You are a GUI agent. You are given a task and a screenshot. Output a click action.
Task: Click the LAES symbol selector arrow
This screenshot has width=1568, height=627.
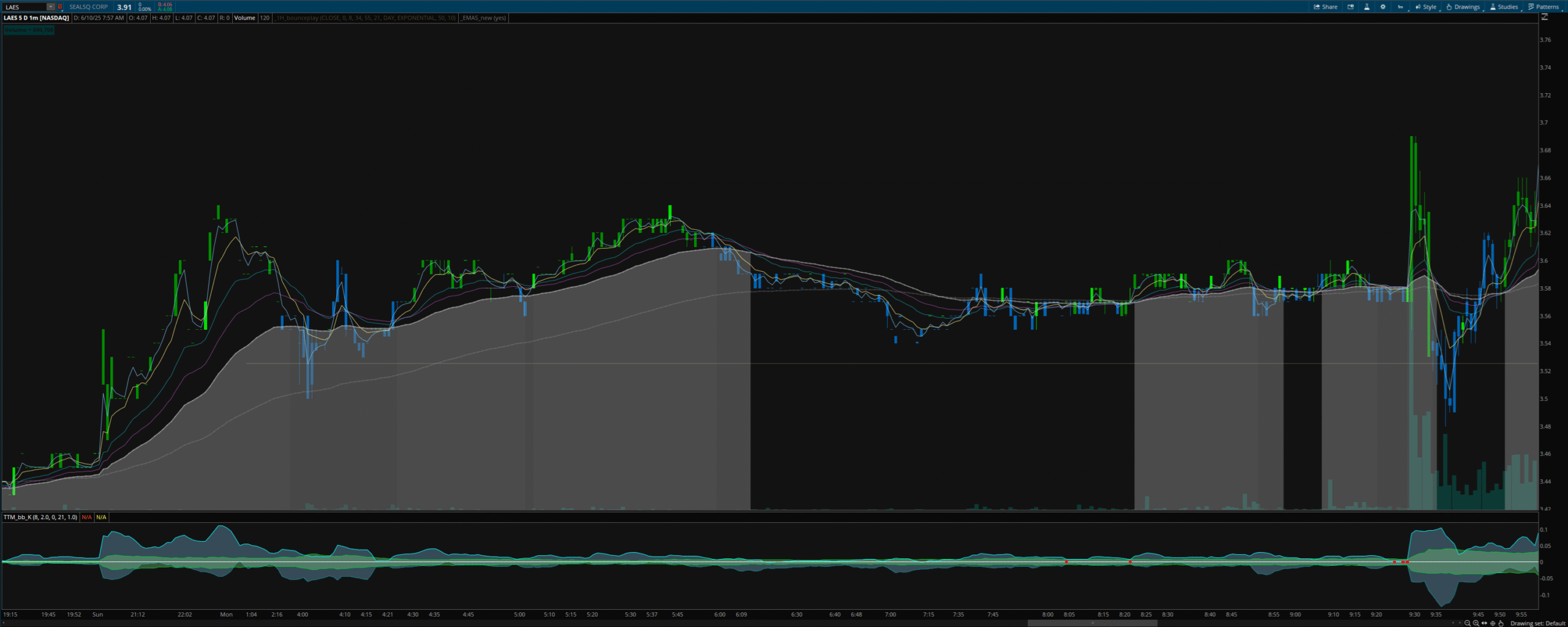tap(50, 7)
